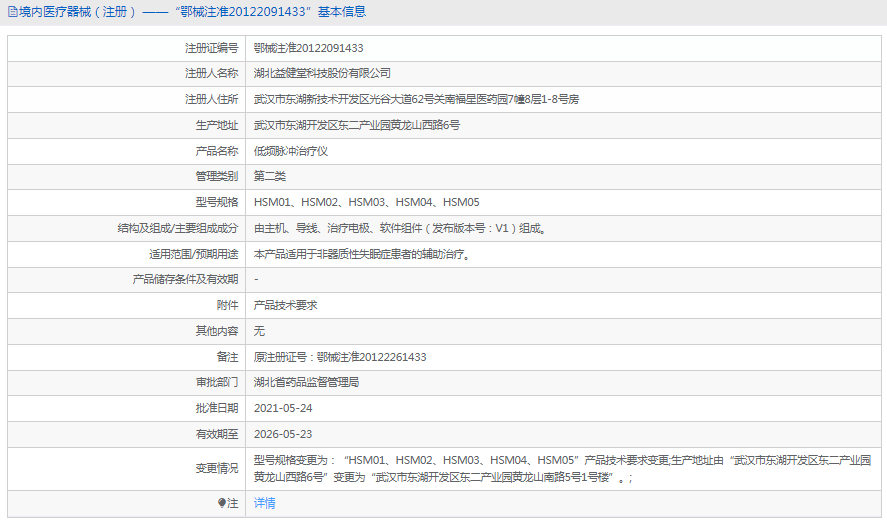The width and height of the screenshot is (887, 526).
Task: Select management class 第二类
Action: pos(270,176)
